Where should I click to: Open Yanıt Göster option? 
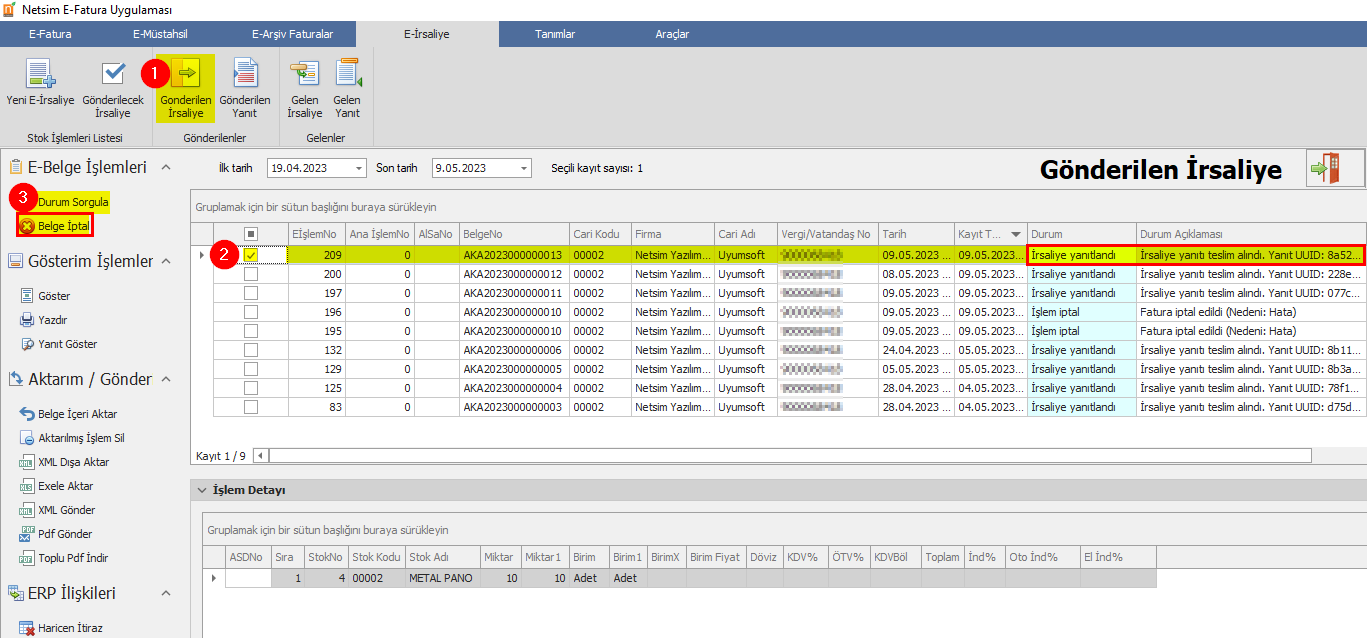tap(59, 344)
